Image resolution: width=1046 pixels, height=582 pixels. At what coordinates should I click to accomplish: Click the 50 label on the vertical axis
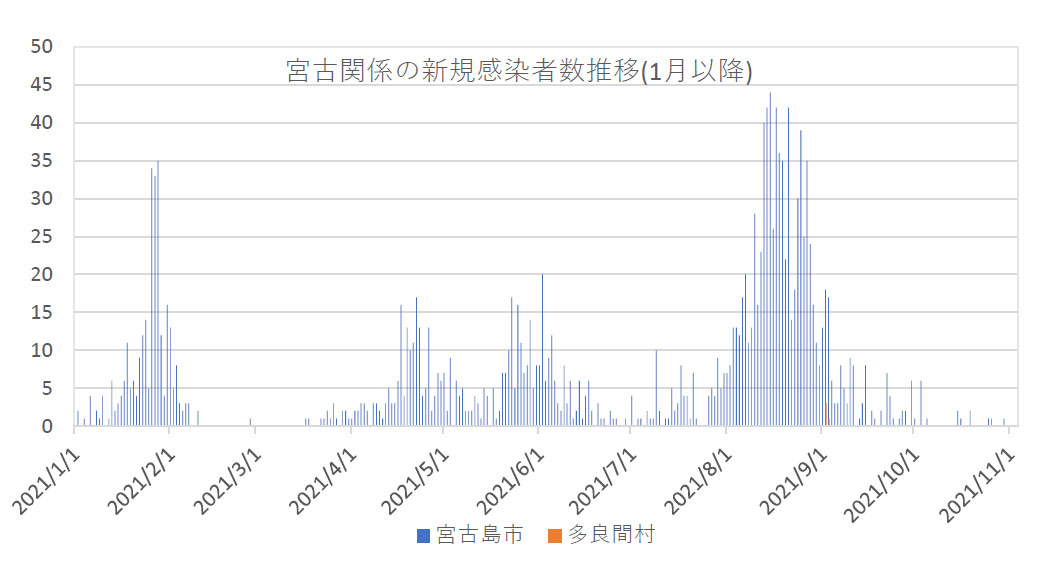click(43, 47)
